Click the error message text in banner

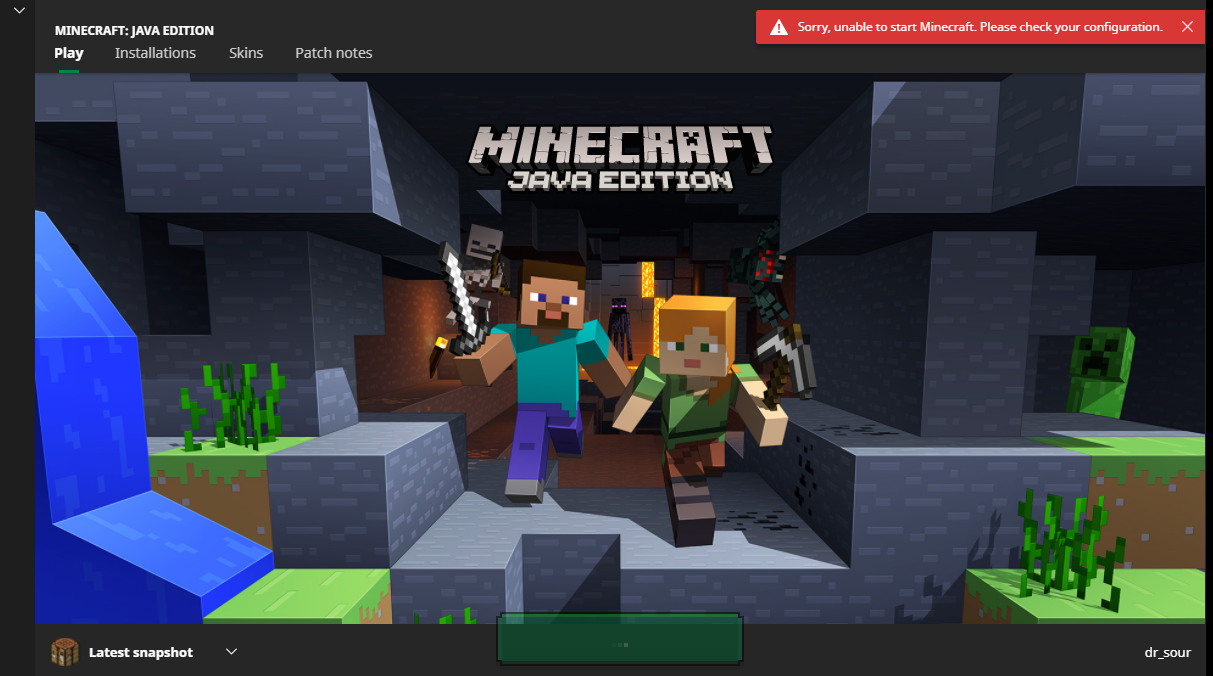point(980,27)
